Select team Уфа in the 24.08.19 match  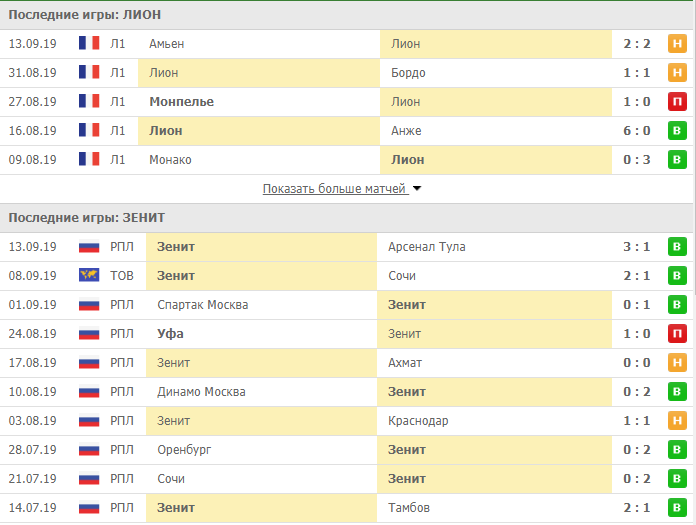[x=170, y=333]
